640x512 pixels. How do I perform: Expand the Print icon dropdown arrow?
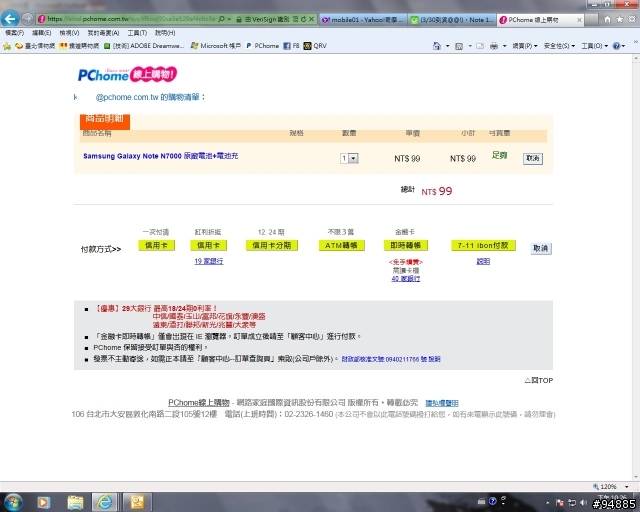(504, 46)
